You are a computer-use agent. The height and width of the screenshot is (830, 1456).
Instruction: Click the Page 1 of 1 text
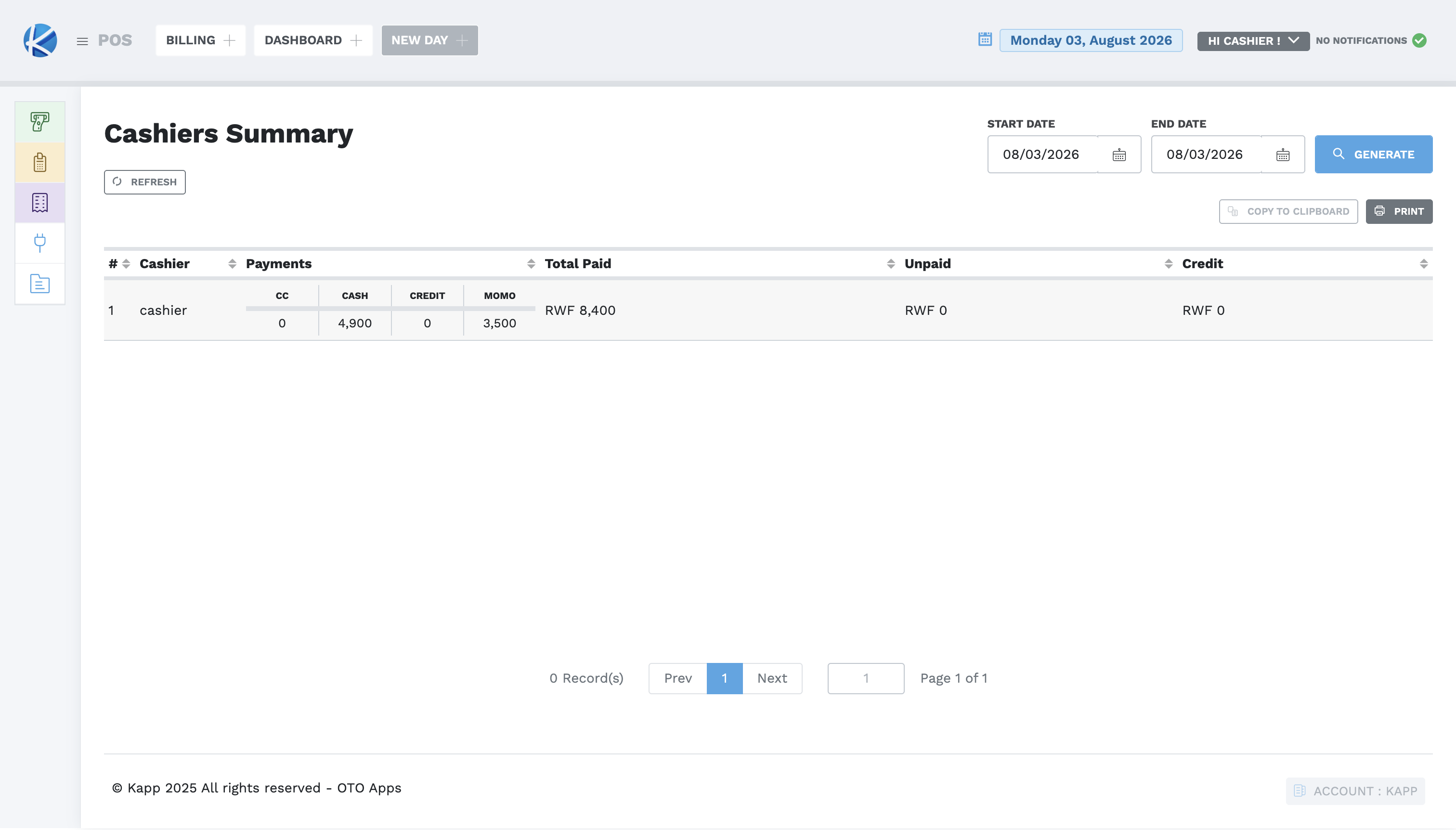(953, 678)
